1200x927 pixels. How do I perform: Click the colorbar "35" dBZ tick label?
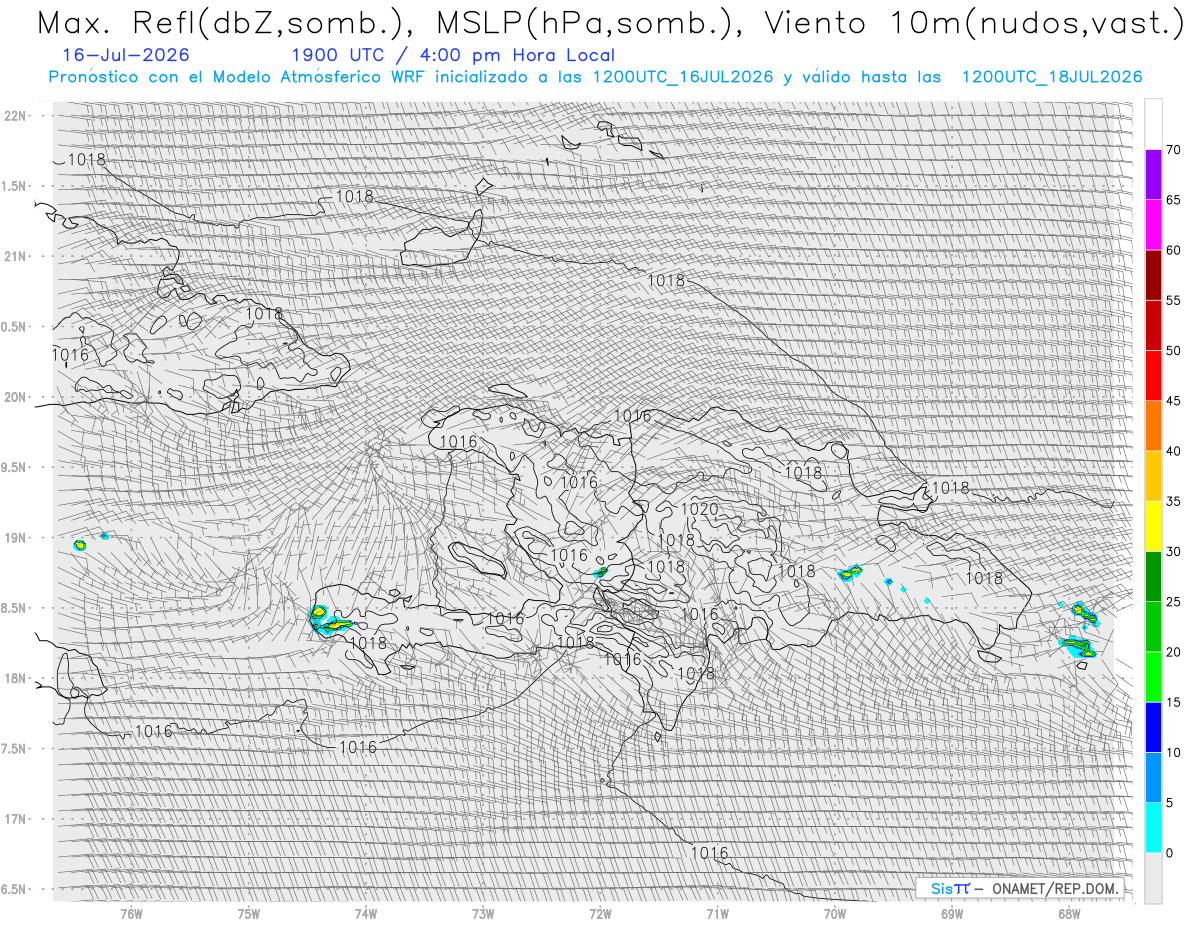pos(1174,501)
